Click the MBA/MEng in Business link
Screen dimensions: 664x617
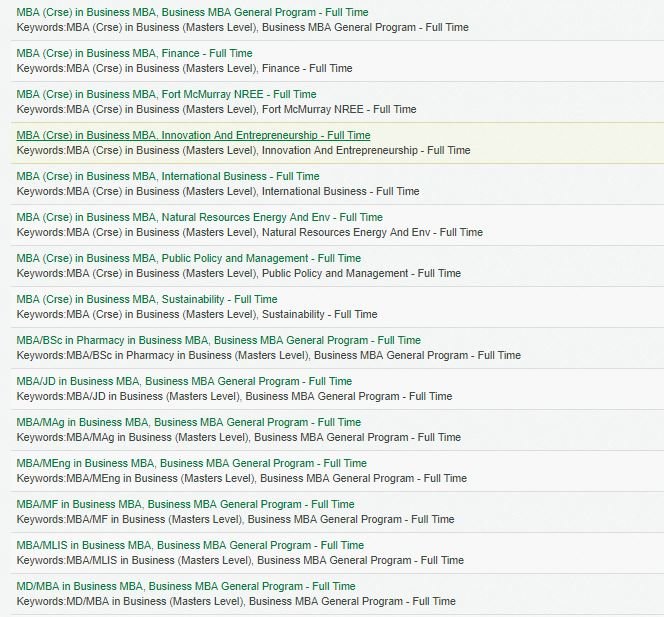[x=191, y=463]
